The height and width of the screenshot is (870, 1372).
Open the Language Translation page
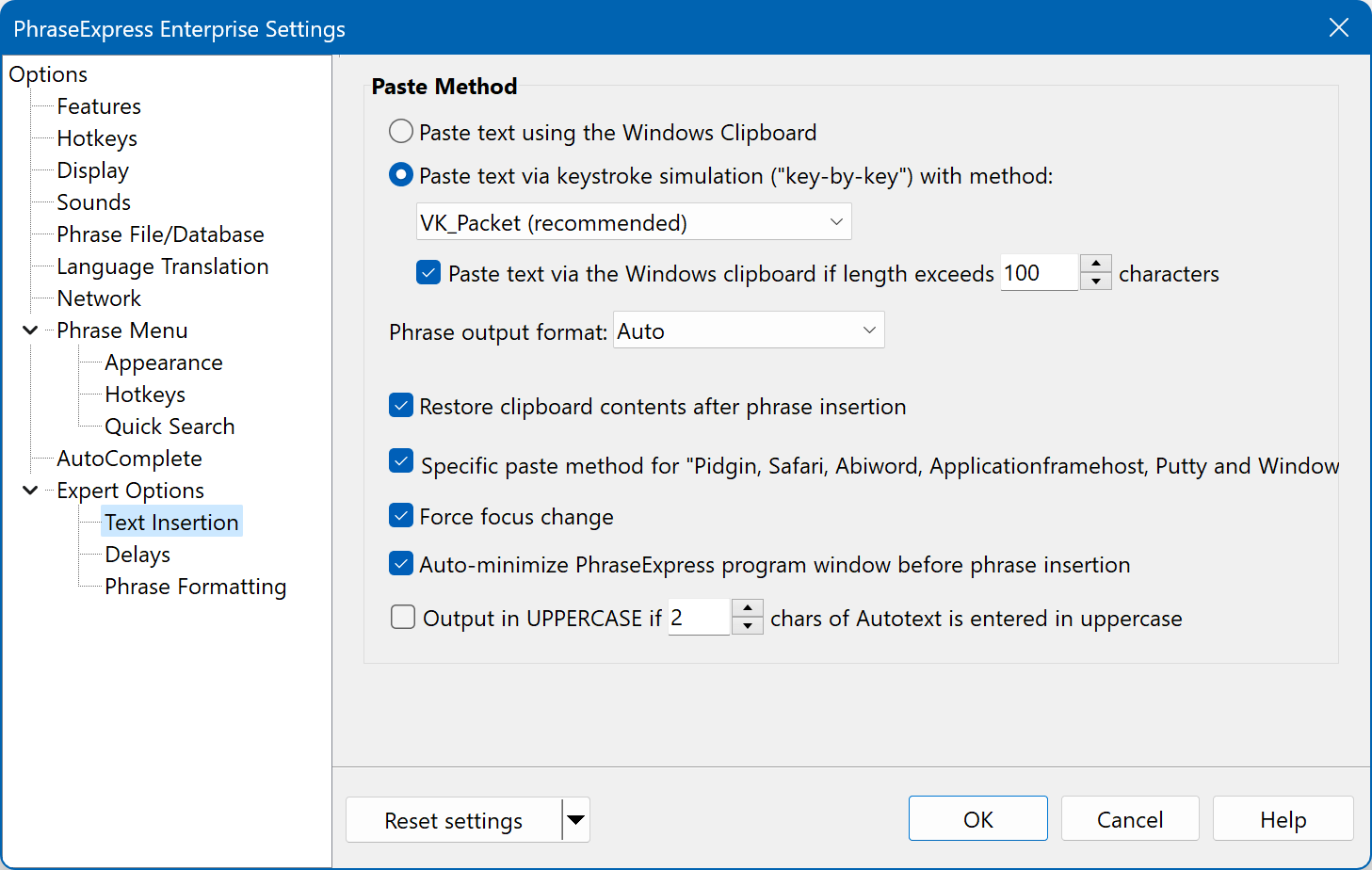(163, 266)
